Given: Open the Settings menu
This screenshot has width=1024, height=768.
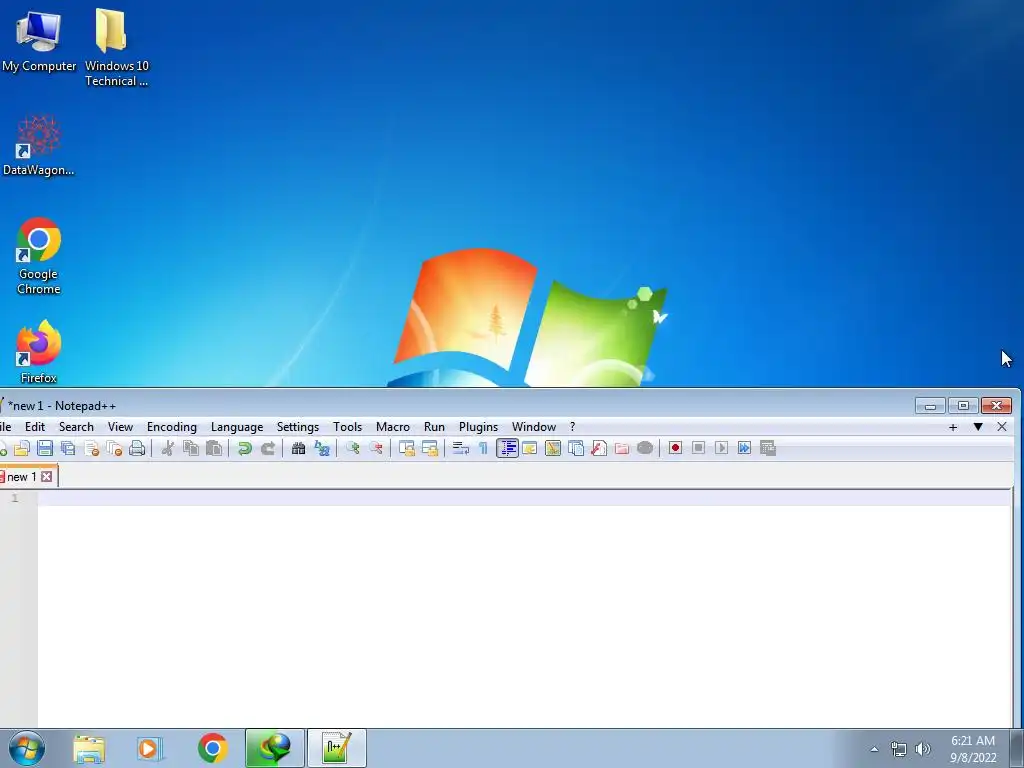Looking at the screenshot, I should click(298, 427).
